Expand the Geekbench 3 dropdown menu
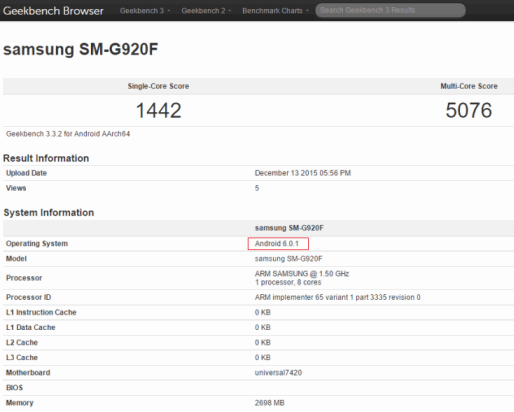The width and height of the screenshot is (514, 412). (x=145, y=11)
